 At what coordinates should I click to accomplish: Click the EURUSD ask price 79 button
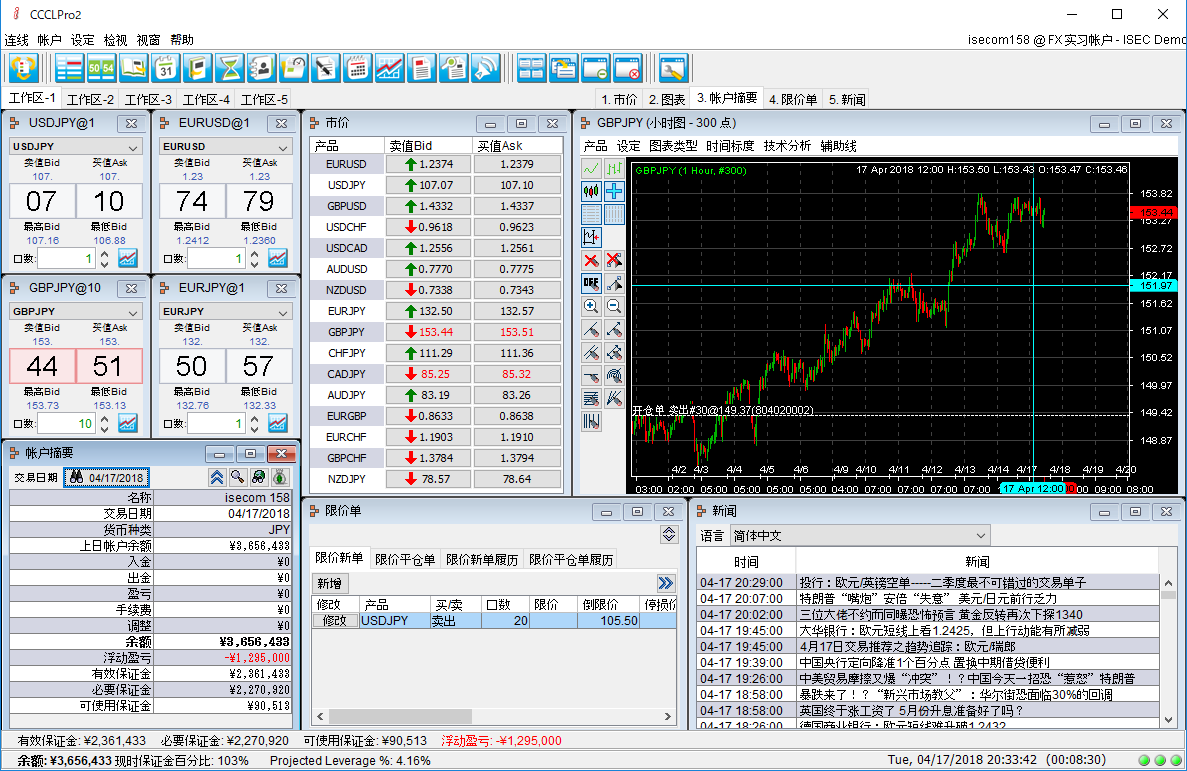[259, 201]
